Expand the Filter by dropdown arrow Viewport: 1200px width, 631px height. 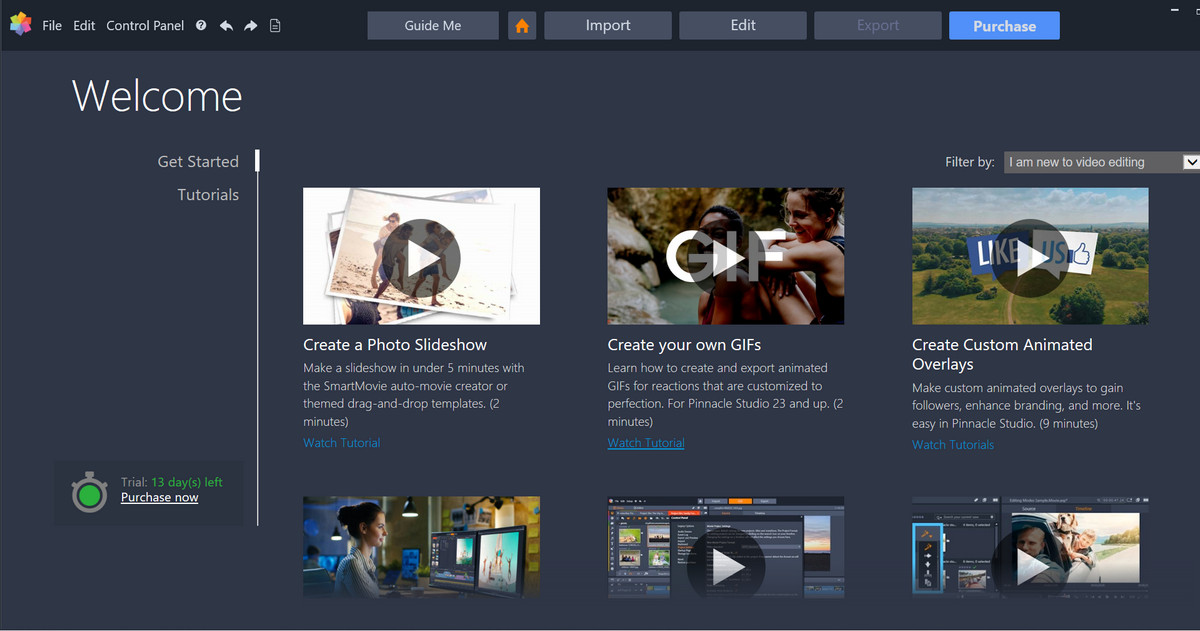1191,162
